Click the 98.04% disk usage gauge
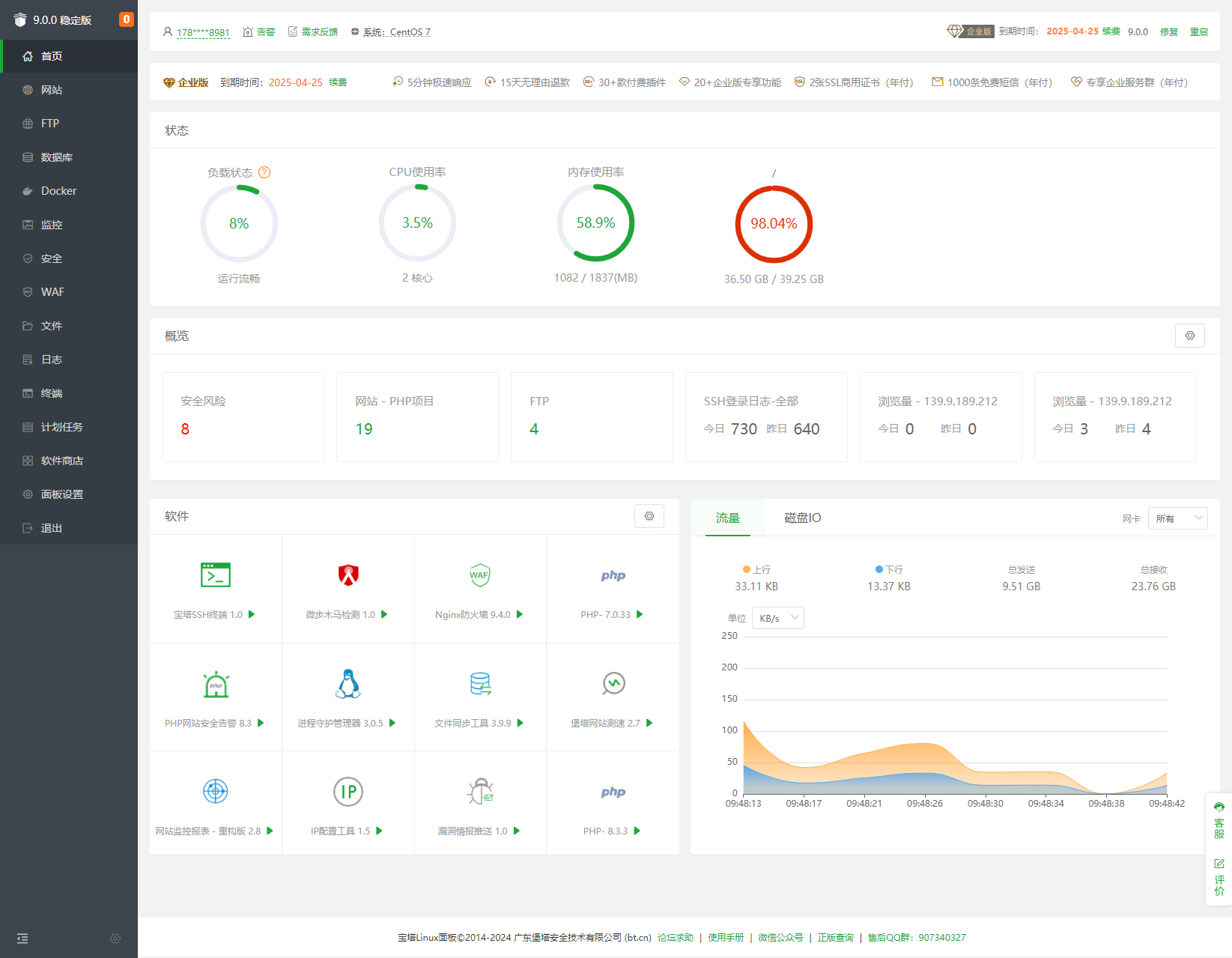 tap(774, 224)
